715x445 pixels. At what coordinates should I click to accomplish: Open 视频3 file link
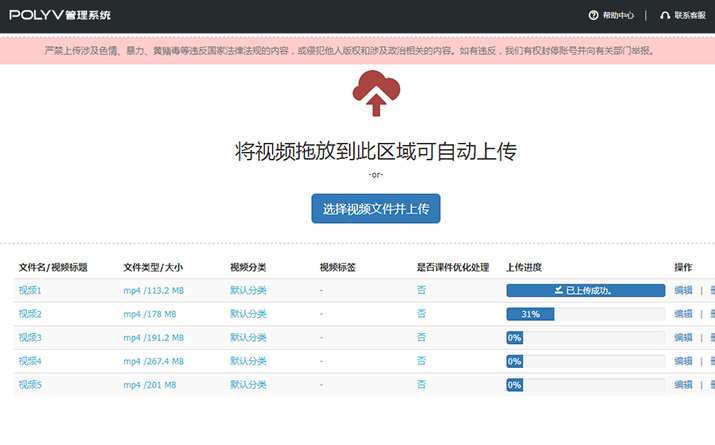click(30, 337)
